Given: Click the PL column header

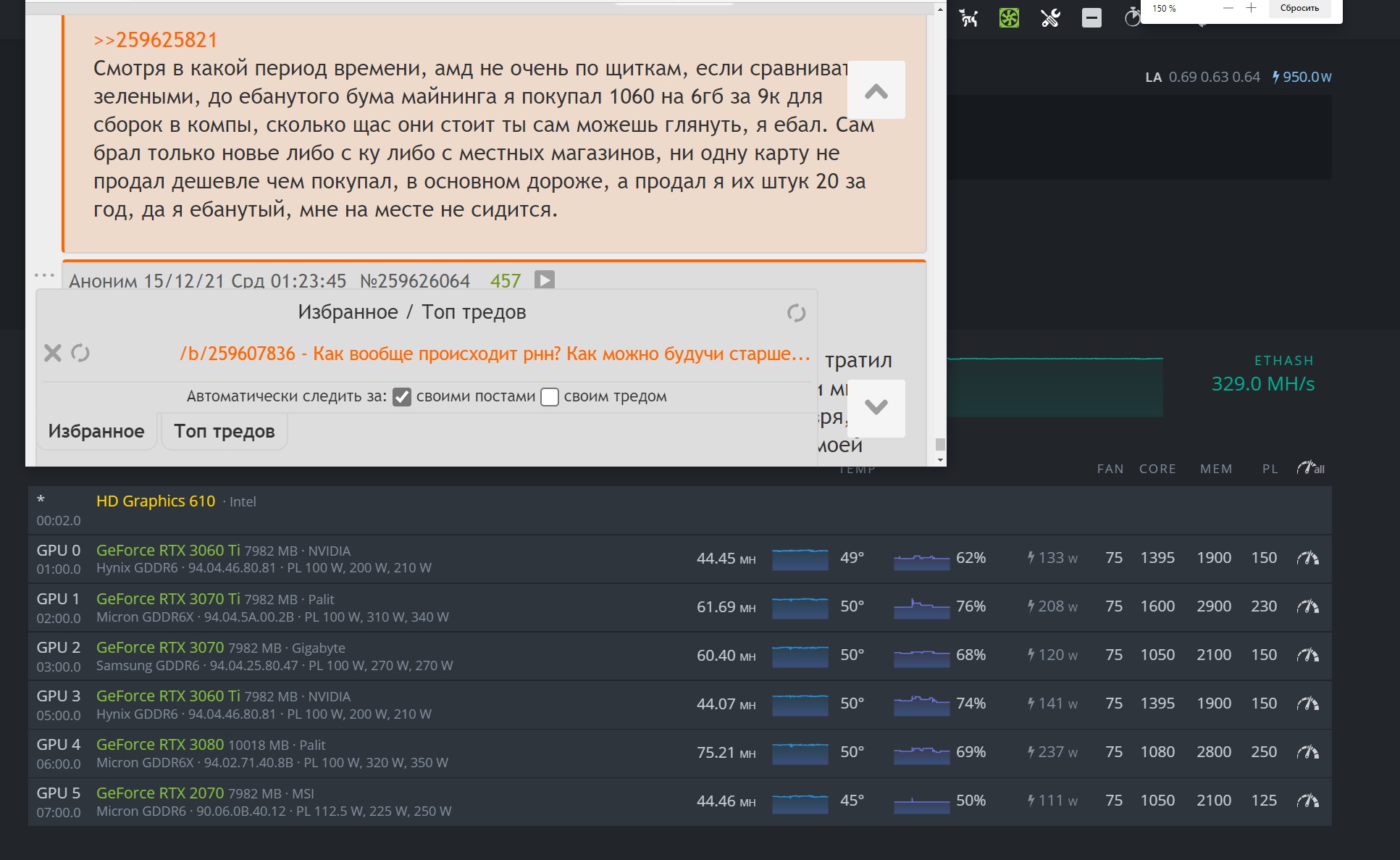Looking at the screenshot, I should [1270, 469].
